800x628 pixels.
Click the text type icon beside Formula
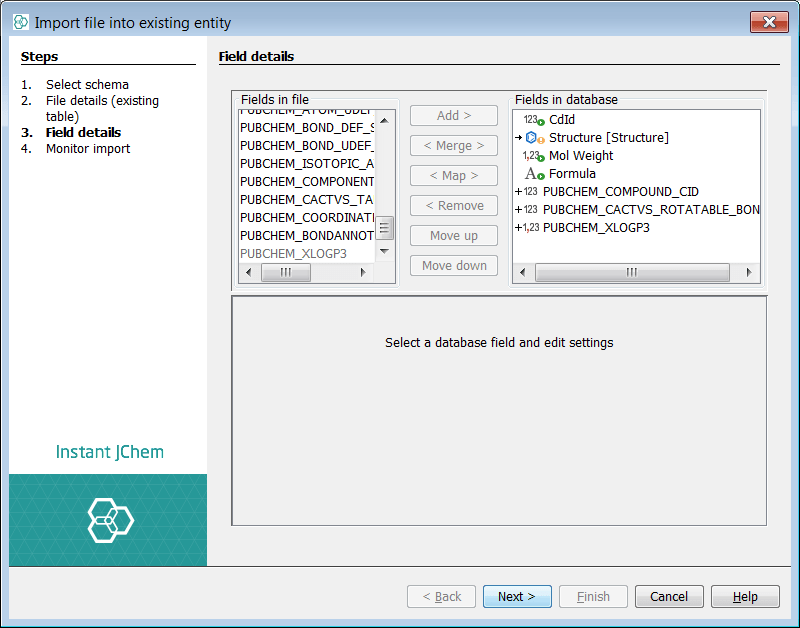point(528,173)
